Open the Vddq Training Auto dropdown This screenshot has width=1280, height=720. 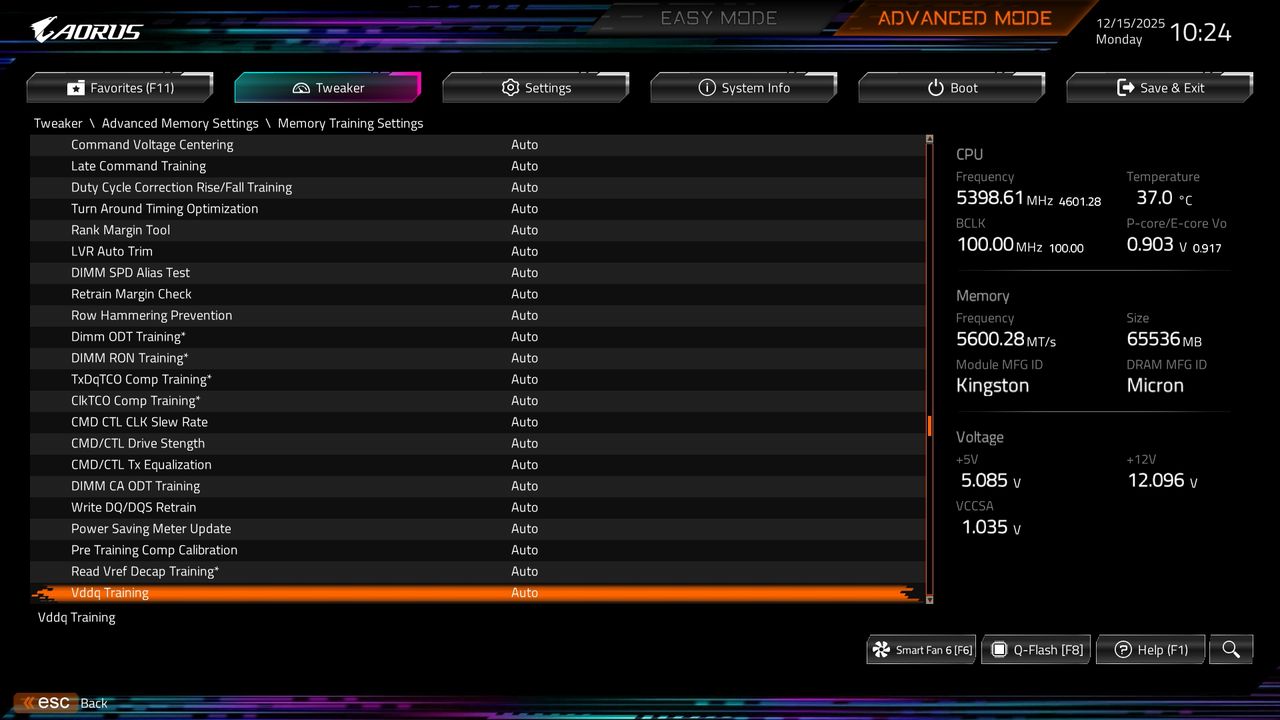pyautogui.click(x=525, y=592)
